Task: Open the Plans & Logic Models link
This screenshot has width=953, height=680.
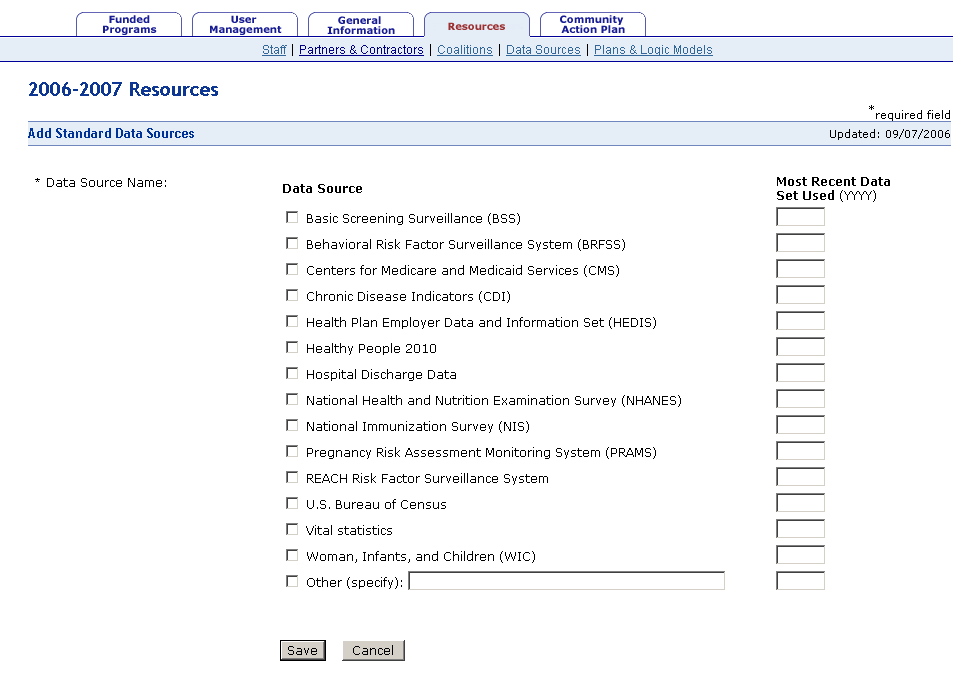Action: (653, 50)
